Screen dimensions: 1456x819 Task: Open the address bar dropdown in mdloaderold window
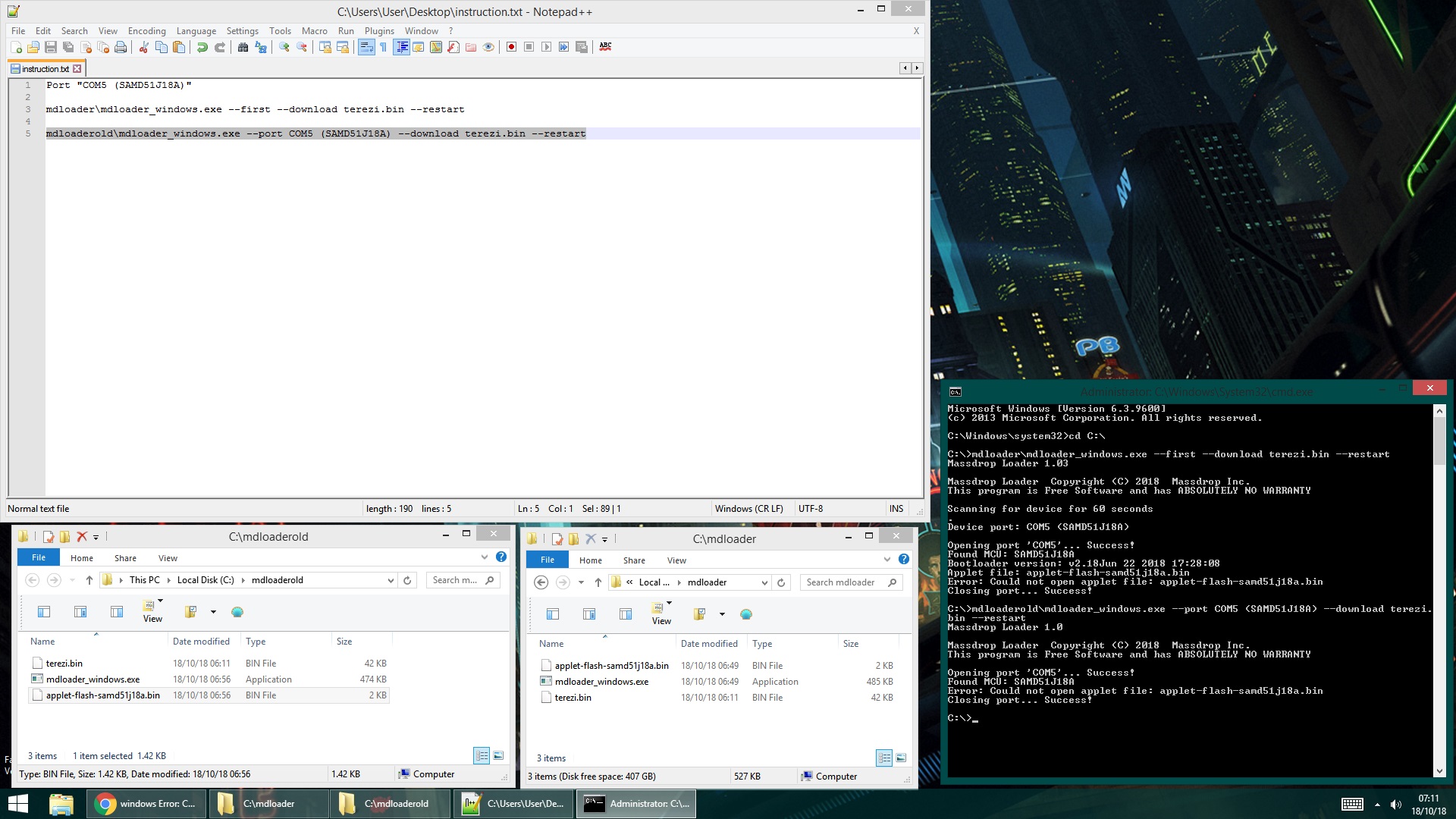[x=391, y=580]
